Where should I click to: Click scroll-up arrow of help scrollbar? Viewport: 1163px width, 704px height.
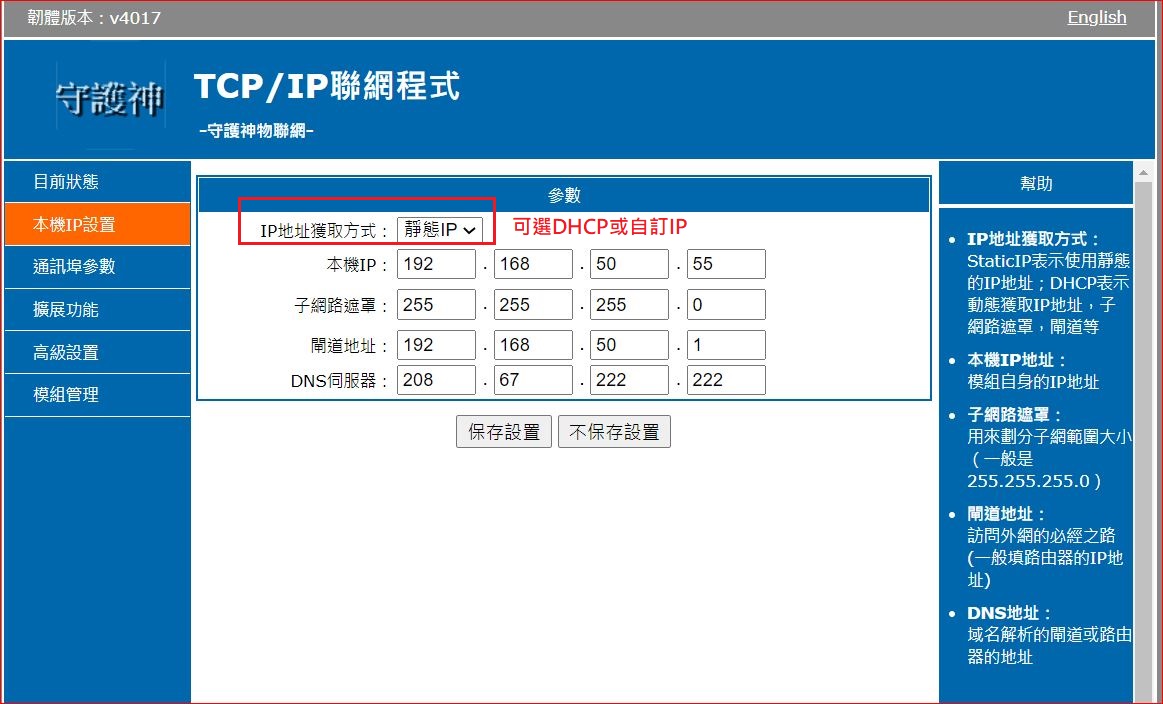[1142, 171]
